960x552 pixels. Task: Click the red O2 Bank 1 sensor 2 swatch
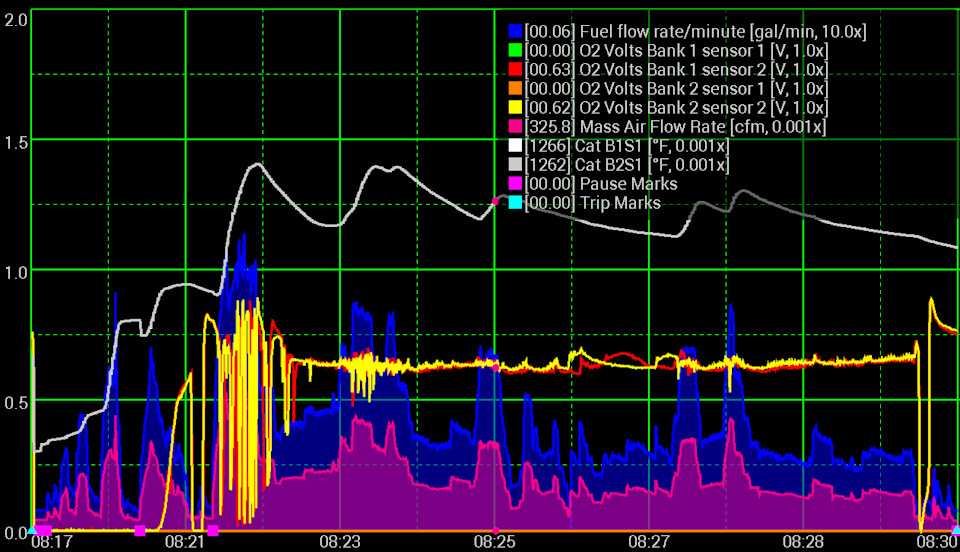516,69
